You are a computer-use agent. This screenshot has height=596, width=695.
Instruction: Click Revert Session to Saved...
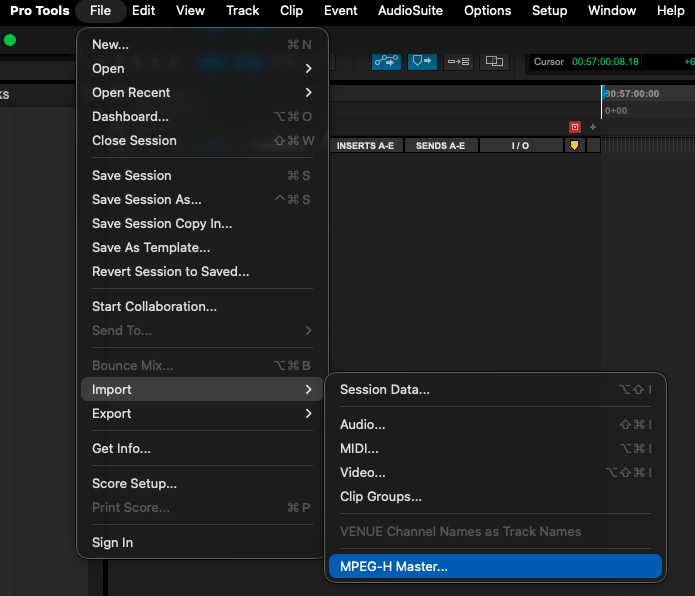(x=202, y=271)
